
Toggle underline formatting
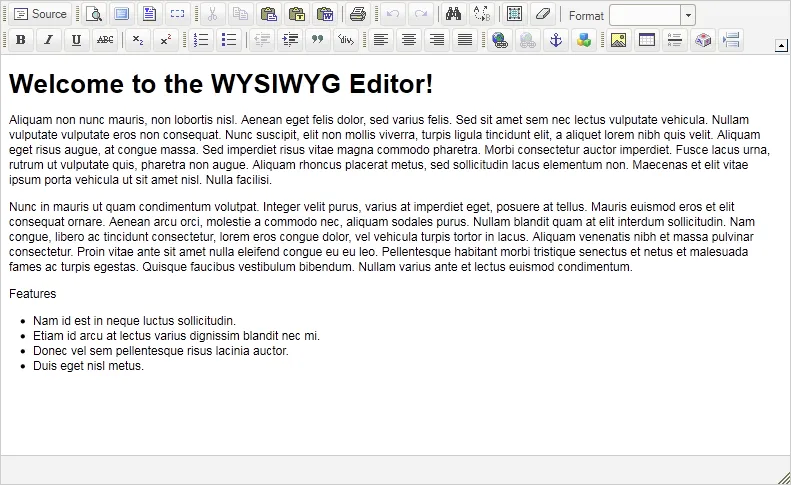tap(76, 40)
